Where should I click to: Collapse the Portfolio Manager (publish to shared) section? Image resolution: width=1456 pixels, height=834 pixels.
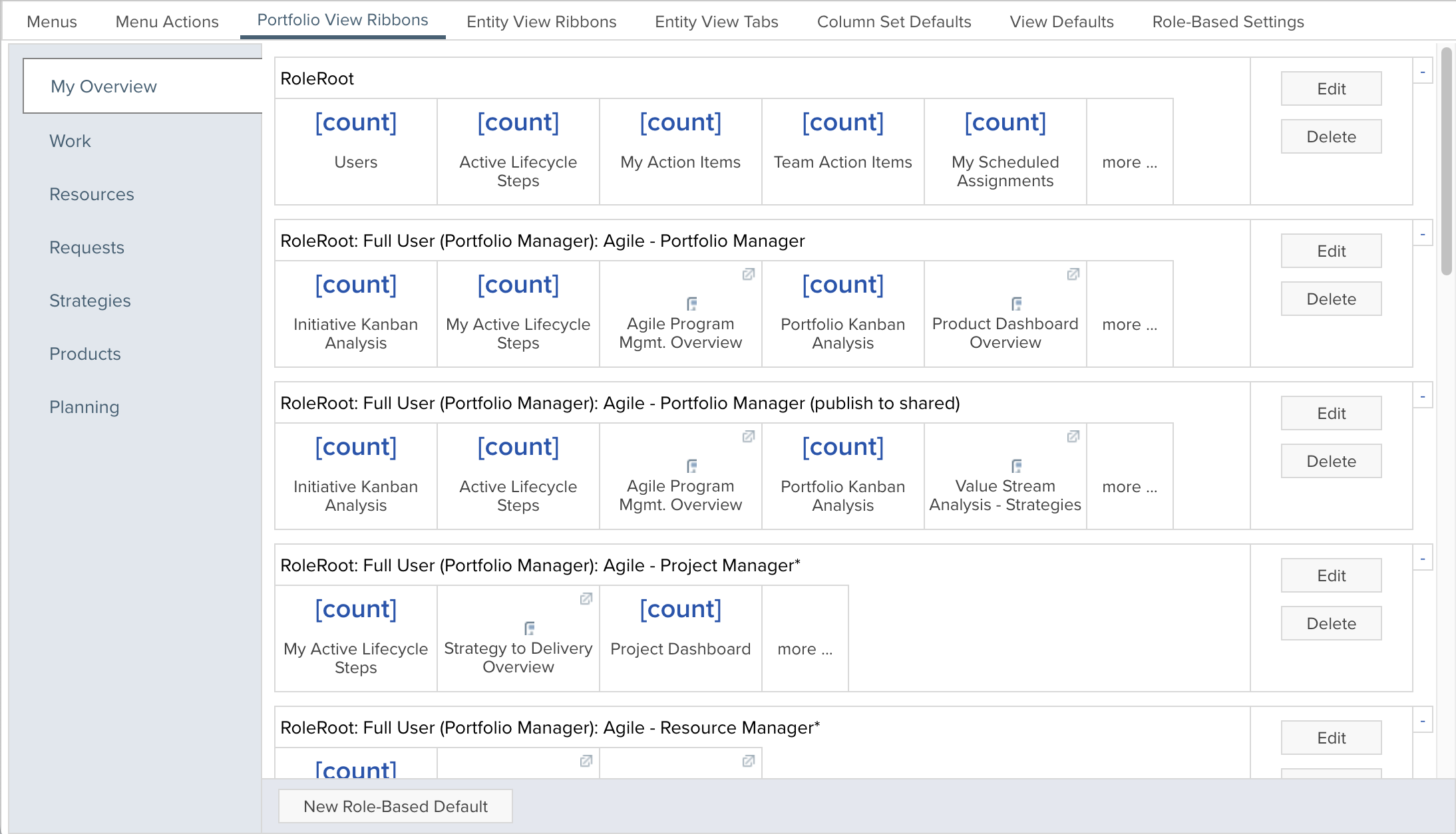point(1423,396)
